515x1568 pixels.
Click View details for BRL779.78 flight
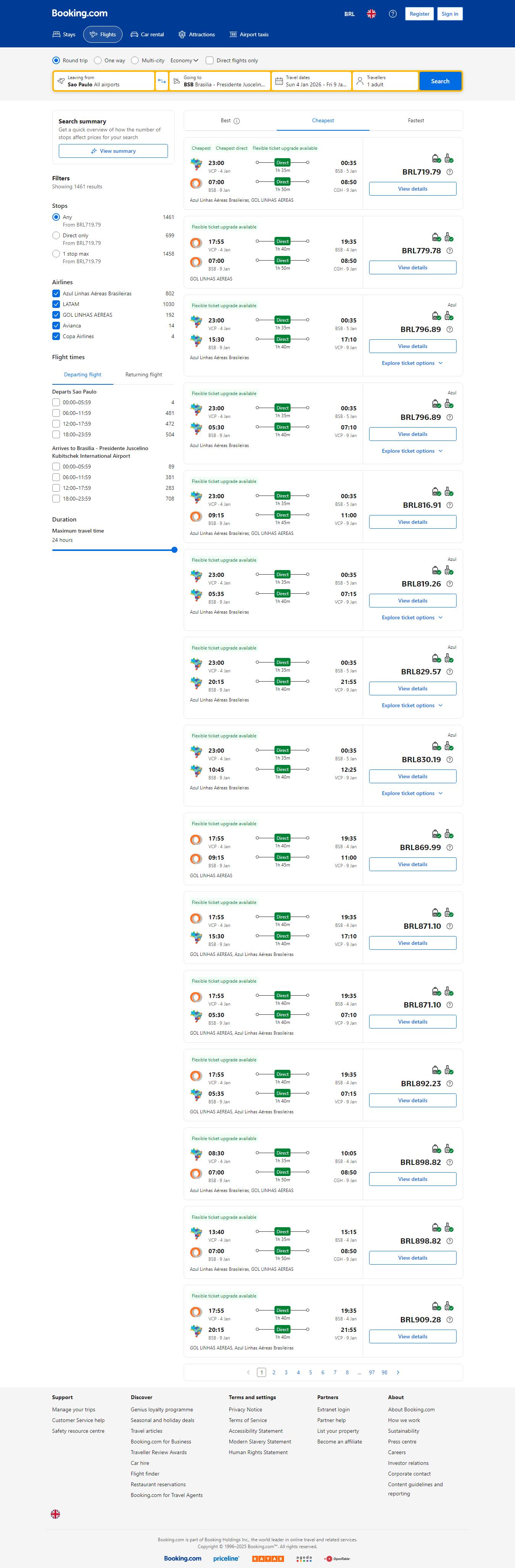coord(412,267)
